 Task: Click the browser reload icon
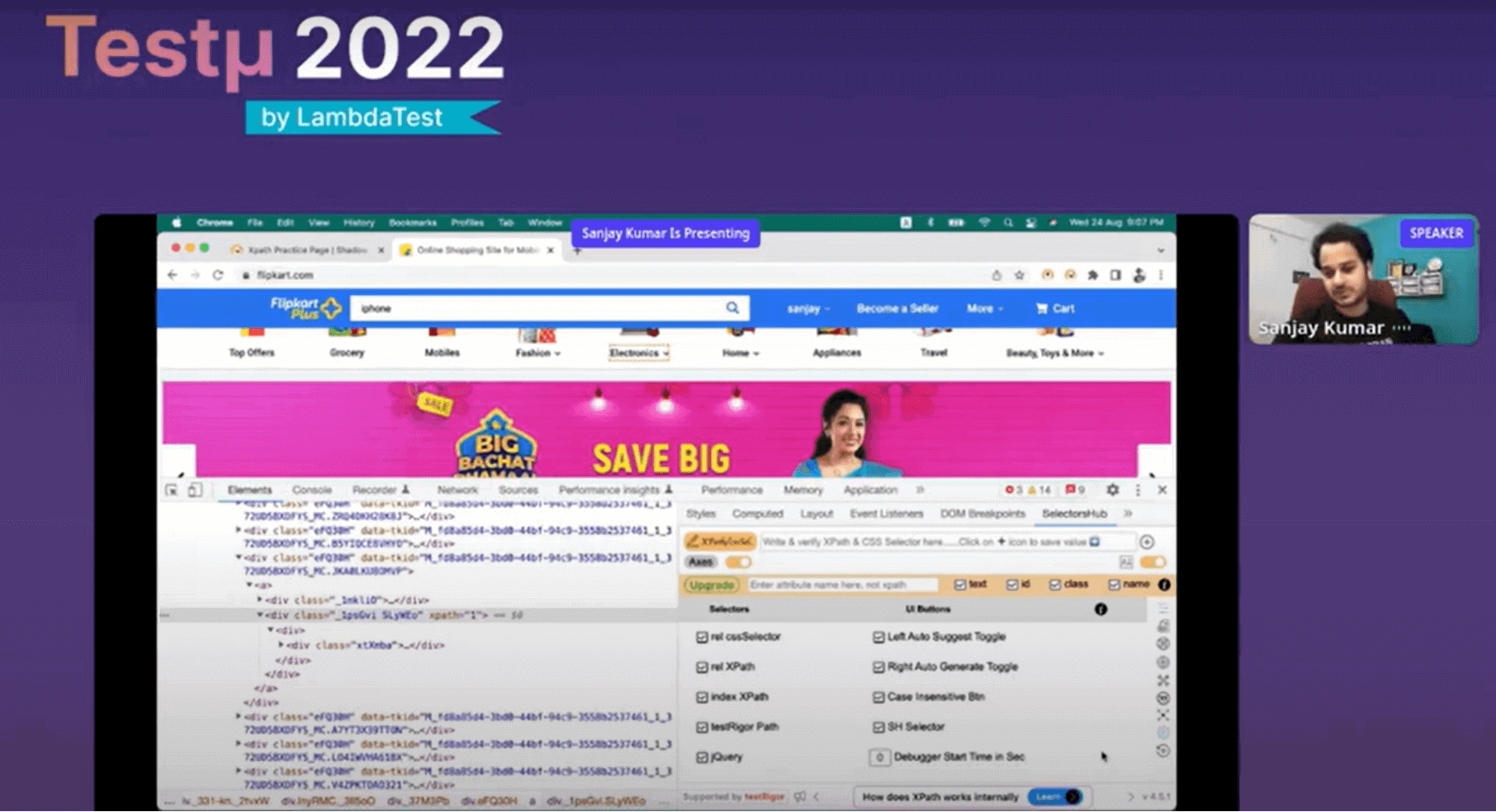click(218, 275)
